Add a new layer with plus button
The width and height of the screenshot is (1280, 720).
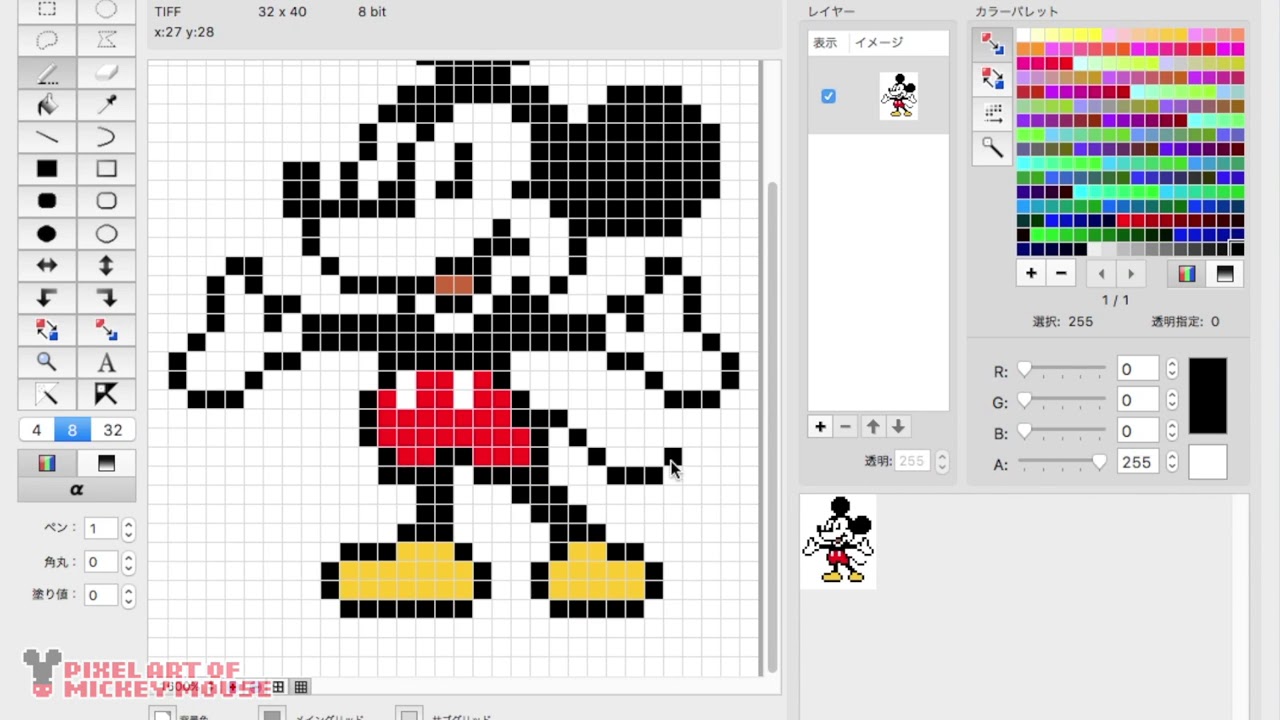click(820, 427)
